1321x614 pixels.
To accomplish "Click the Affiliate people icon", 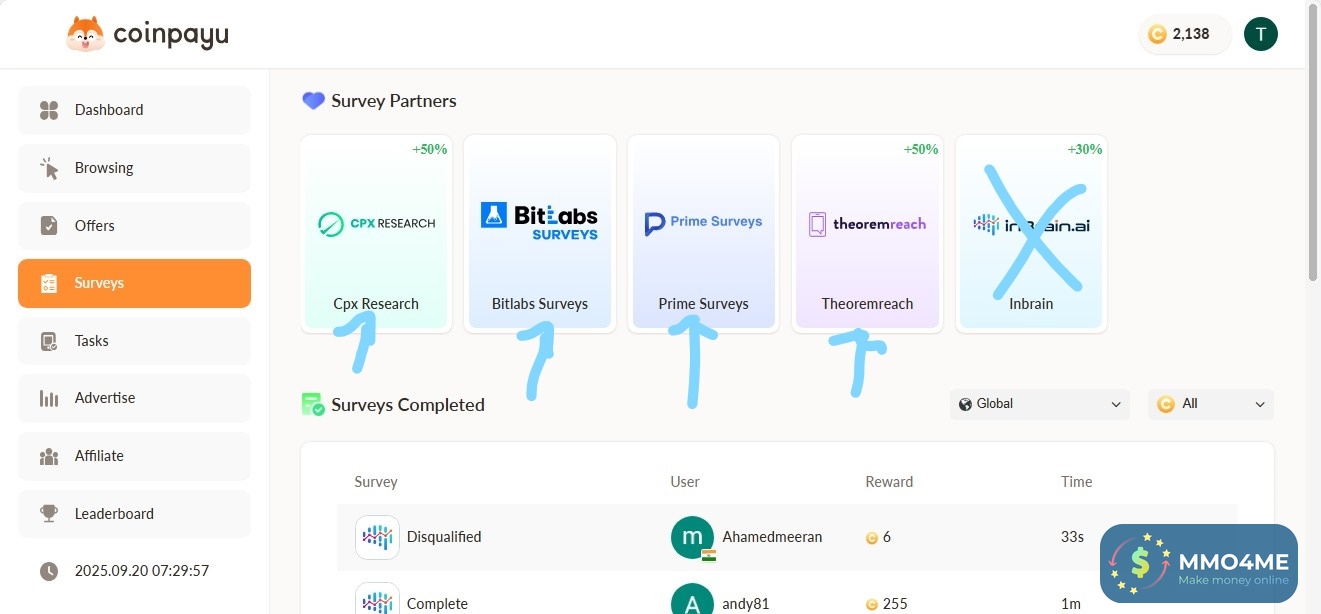I will coord(49,456).
